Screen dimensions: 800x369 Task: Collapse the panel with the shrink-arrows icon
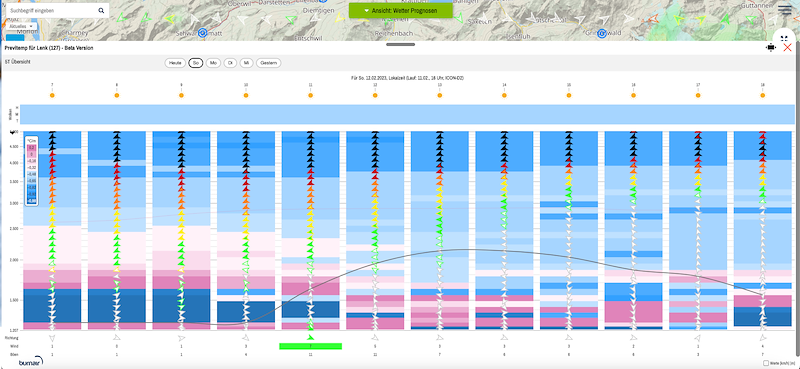784,38
